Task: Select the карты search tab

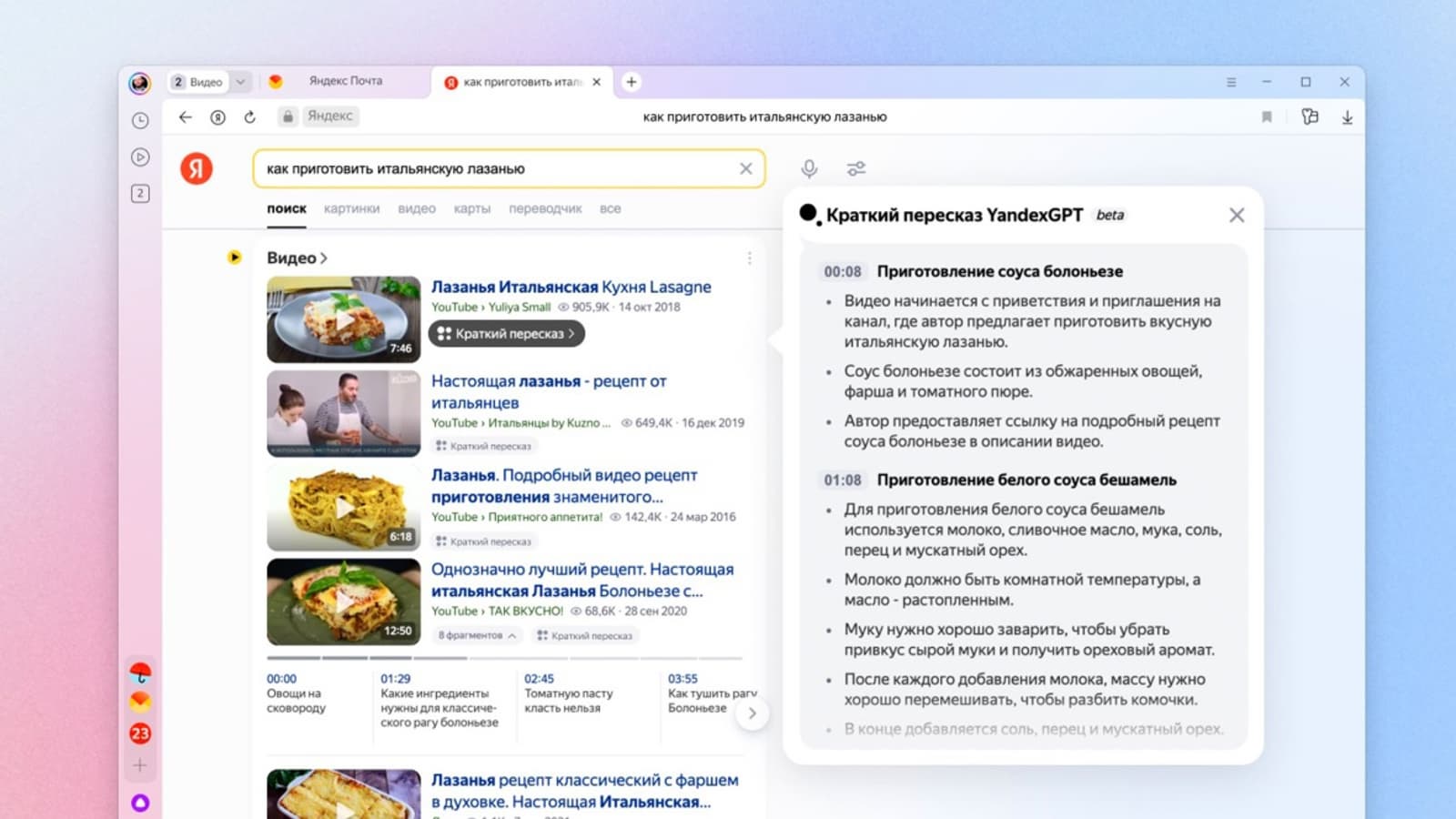Action: tap(472, 208)
